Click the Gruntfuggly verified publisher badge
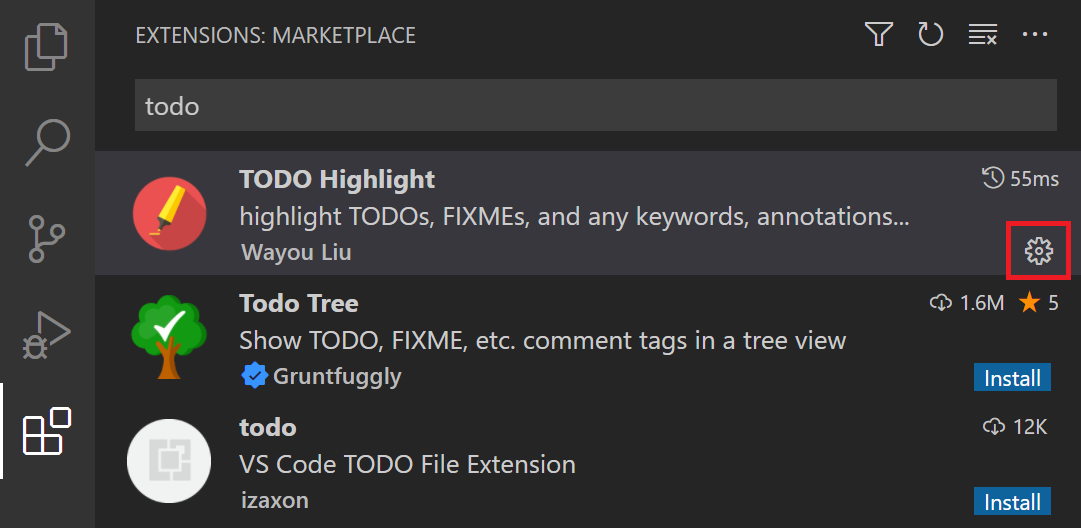This screenshot has width=1081, height=528. tap(255, 376)
